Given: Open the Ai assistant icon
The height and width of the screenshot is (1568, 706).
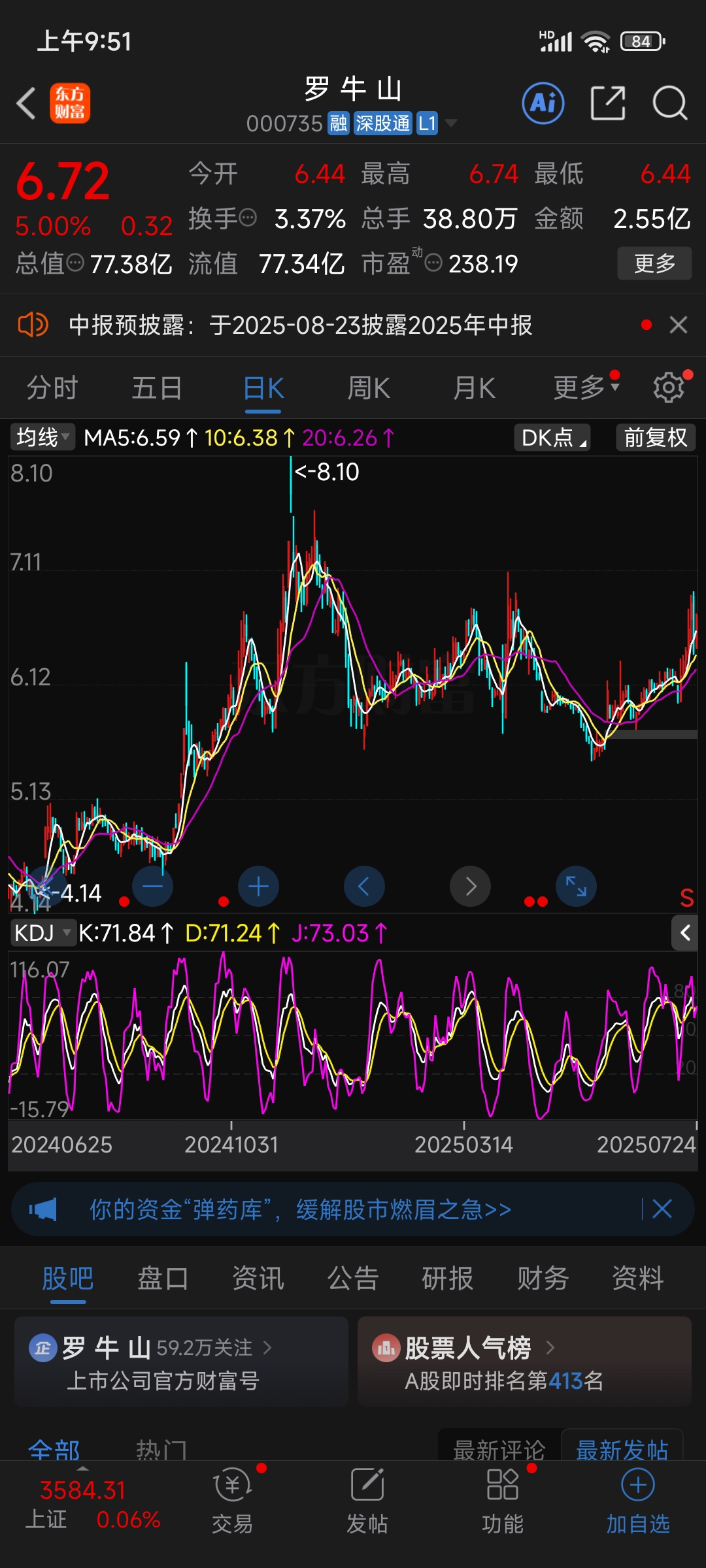Looking at the screenshot, I should pos(543,103).
